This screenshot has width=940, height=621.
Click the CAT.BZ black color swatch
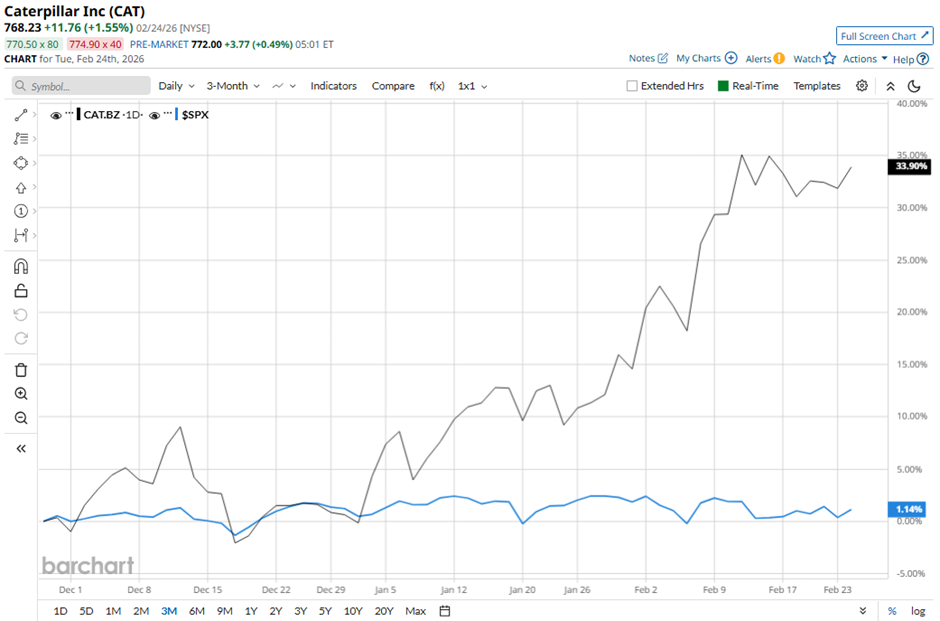click(79, 114)
